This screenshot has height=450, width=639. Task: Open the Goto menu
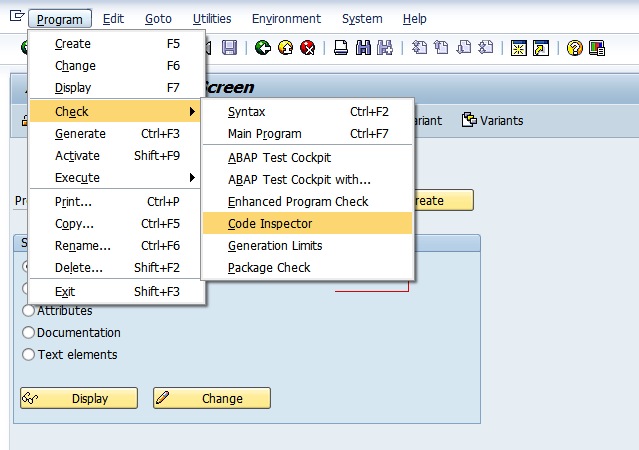point(158,19)
